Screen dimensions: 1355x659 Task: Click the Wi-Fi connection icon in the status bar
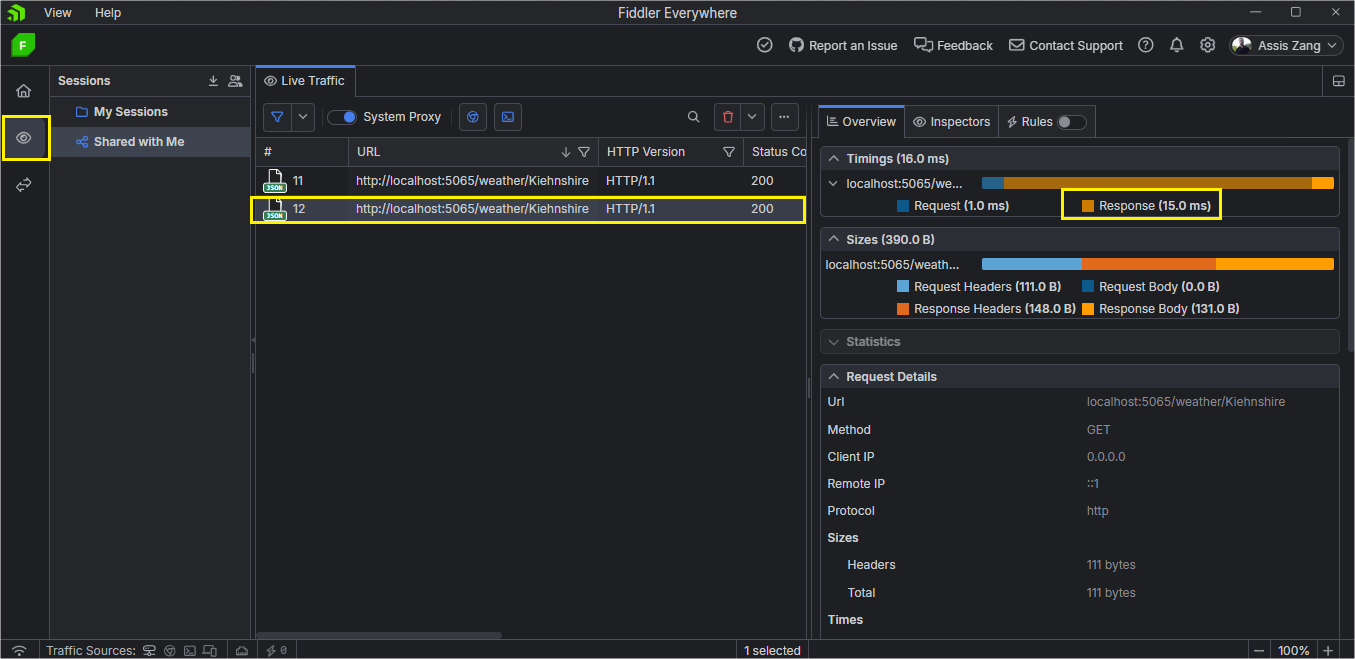(20, 650)
